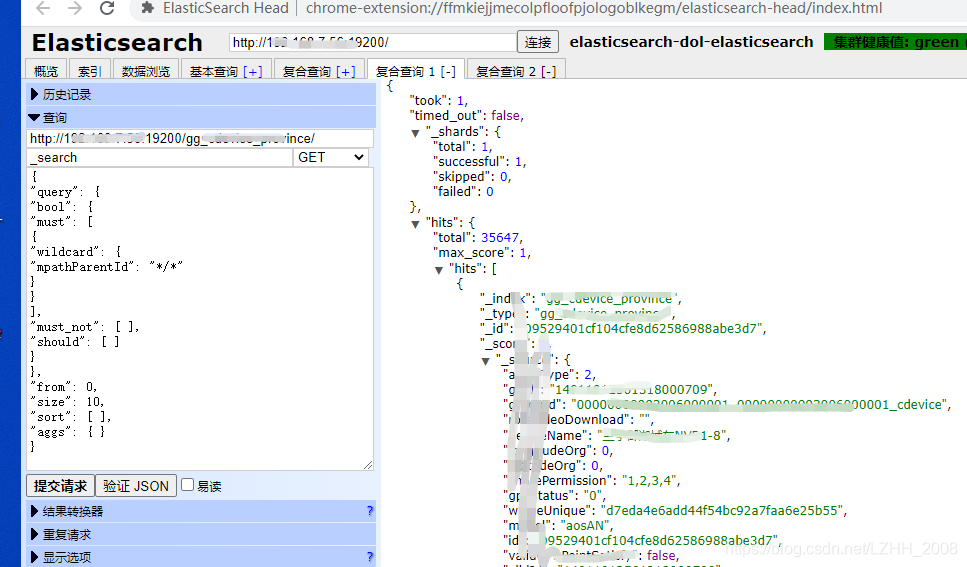
Task: Click the 提交请求 submit button
Action: pyautogui.click(x=60, y=486)
